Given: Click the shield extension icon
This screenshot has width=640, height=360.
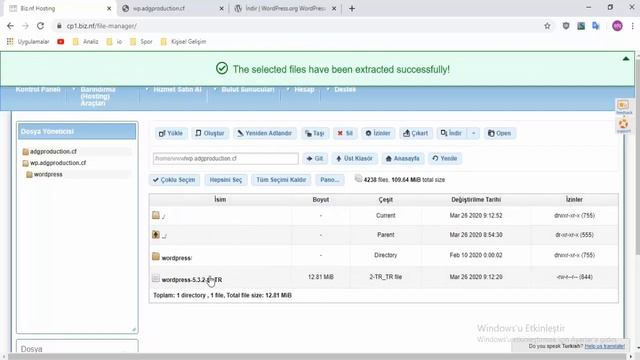Looking at the screenshot, I should 566,26.
